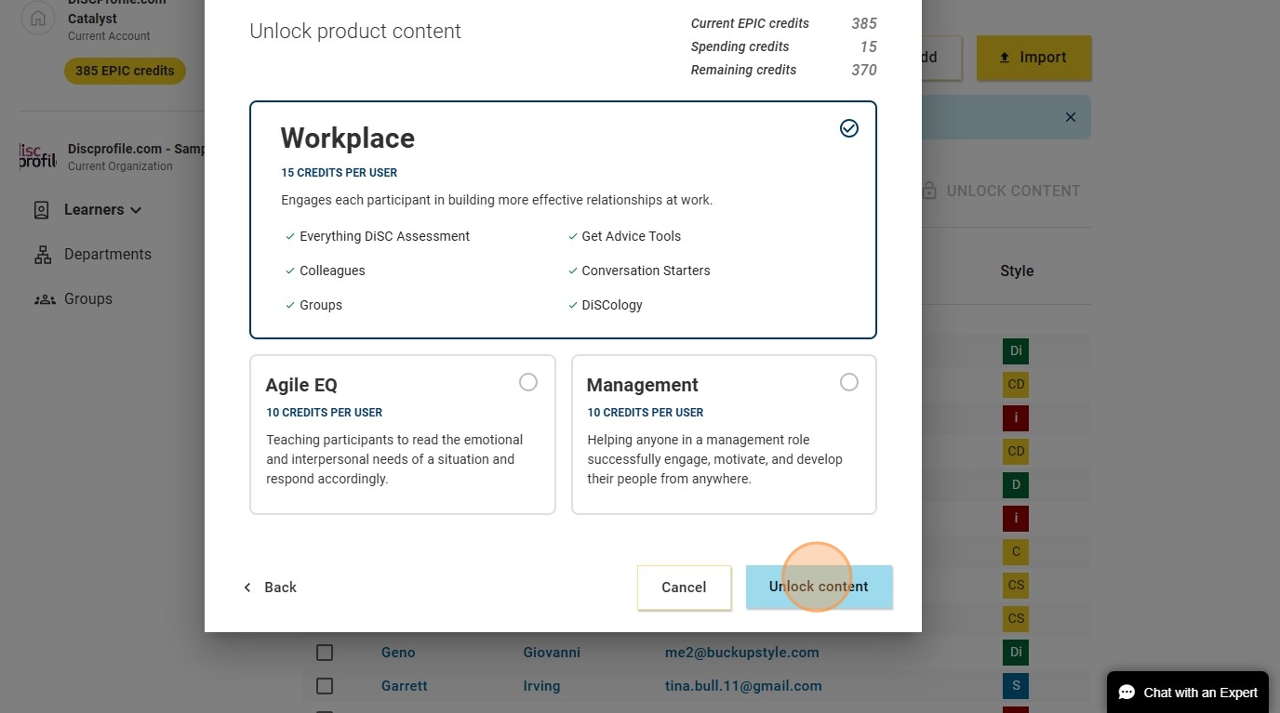Screen dimensions: 1280x713
Task: Click the Discprofile organization logo
Action: click(37, 156)
